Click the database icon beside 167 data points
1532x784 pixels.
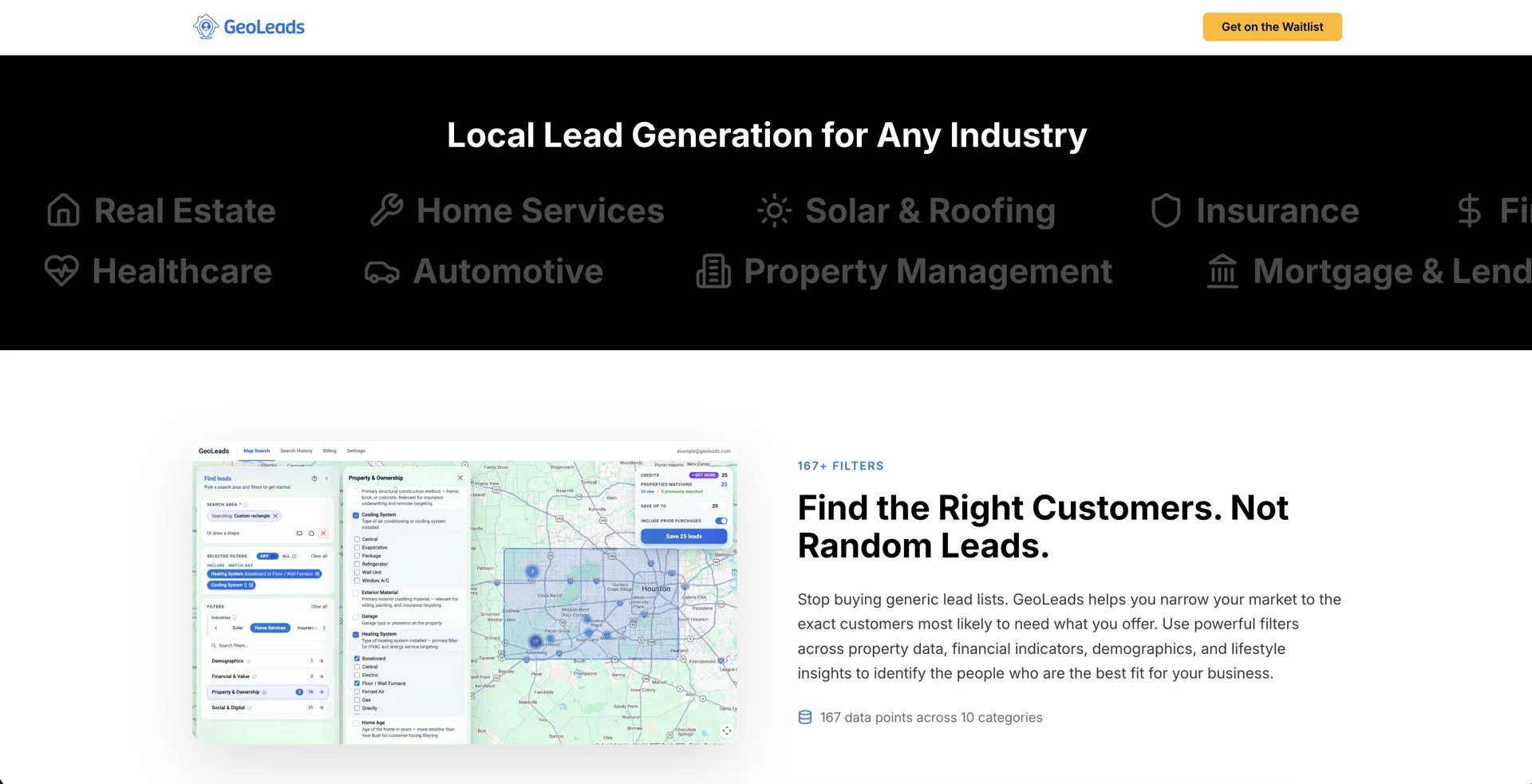point(805,717)
